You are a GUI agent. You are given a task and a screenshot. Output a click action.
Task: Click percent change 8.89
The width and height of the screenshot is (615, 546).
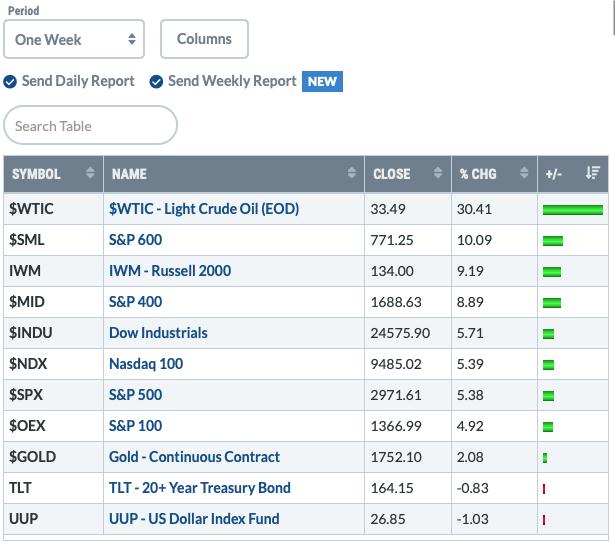pos(470,302)
